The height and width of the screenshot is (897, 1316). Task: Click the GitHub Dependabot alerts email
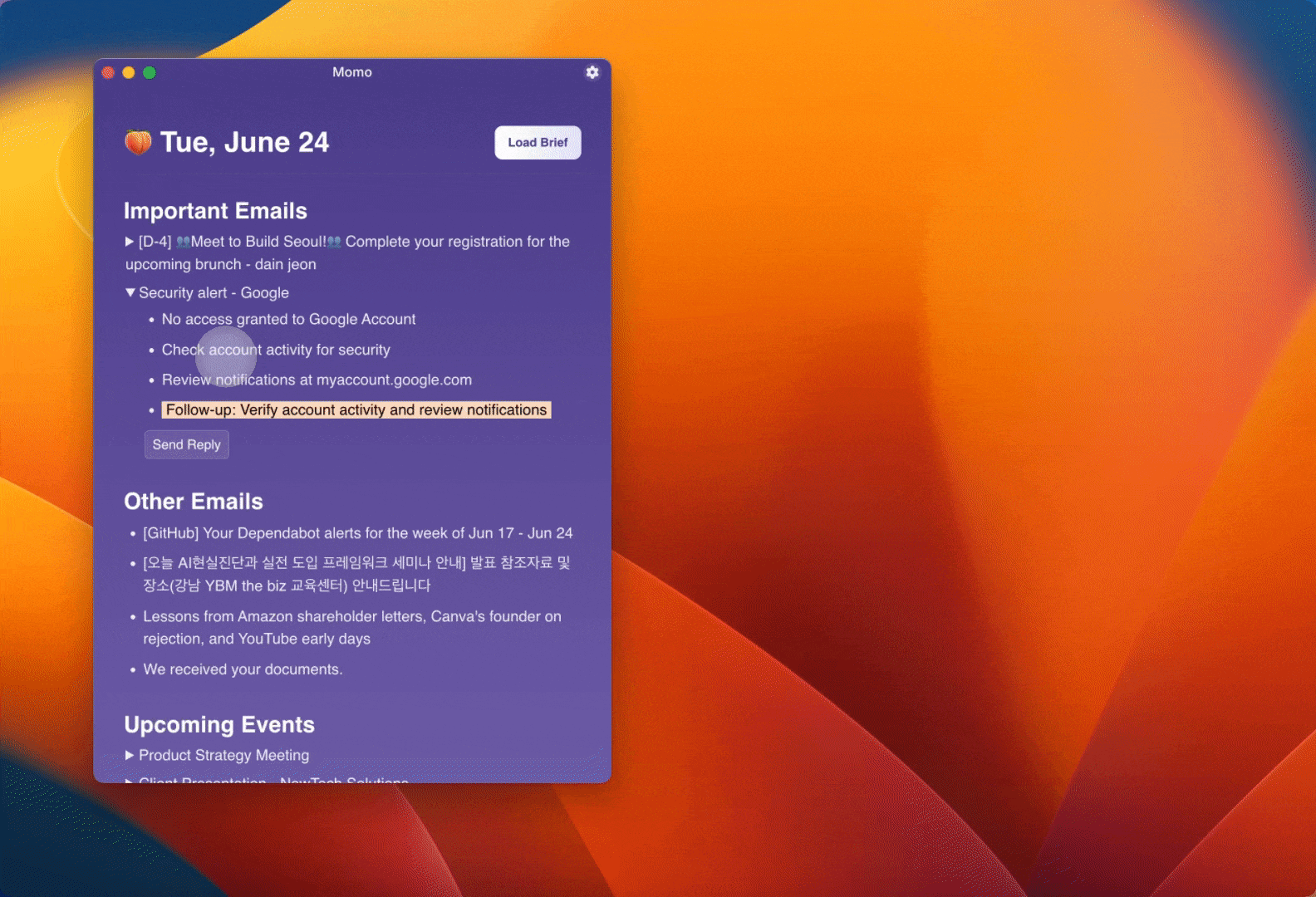point(357,532)
